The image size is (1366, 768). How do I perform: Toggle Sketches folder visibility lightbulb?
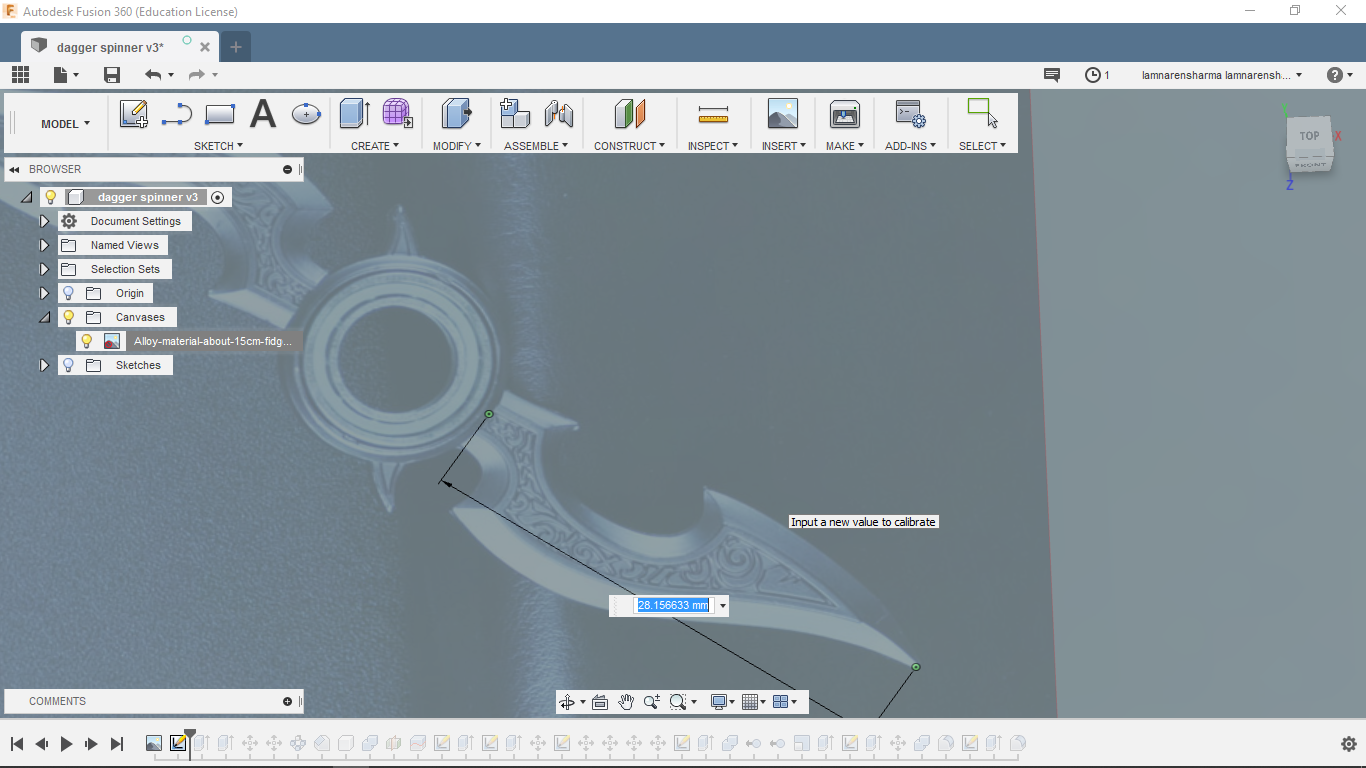(x=68, y=365)
